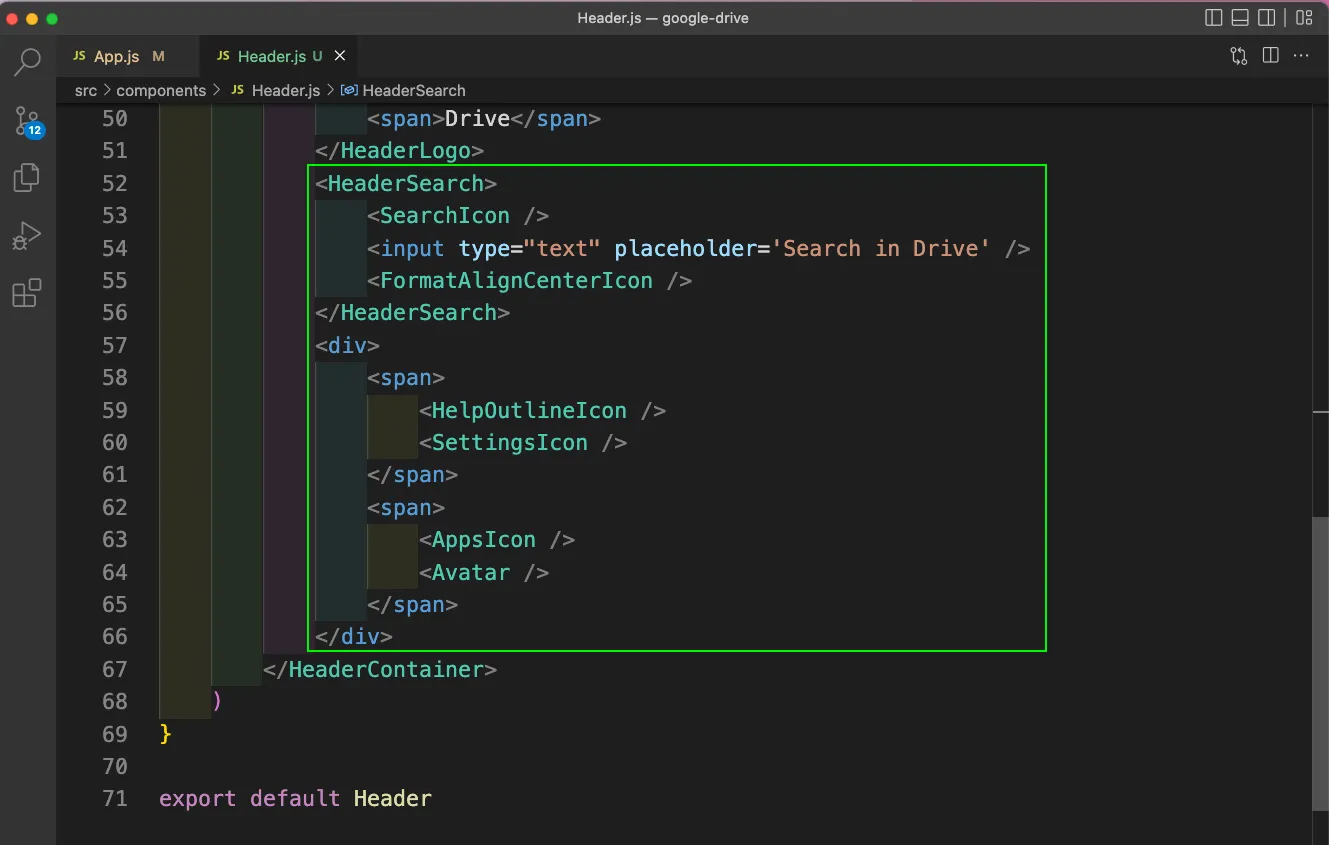Screen dimensions: 1329x845
Task: Click the closing /HeaderSearch tag on line 56
Action: (x=412, y=313)
